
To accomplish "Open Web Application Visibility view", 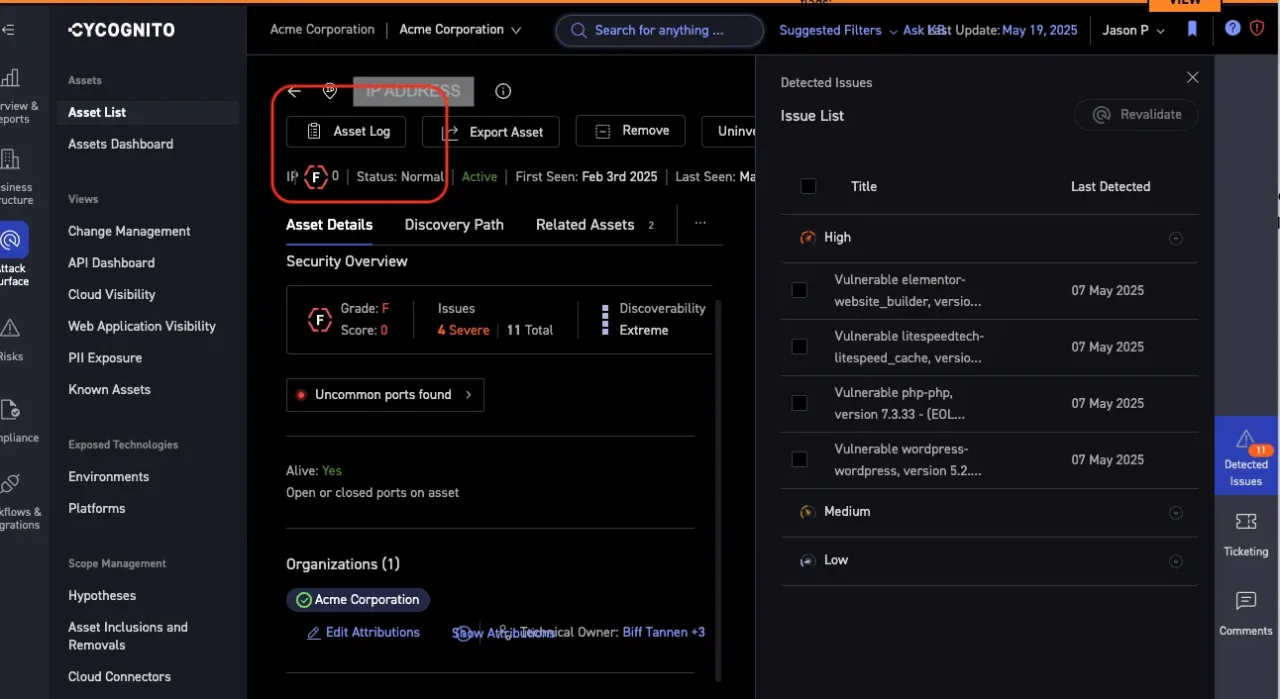I will click(142, 326).
